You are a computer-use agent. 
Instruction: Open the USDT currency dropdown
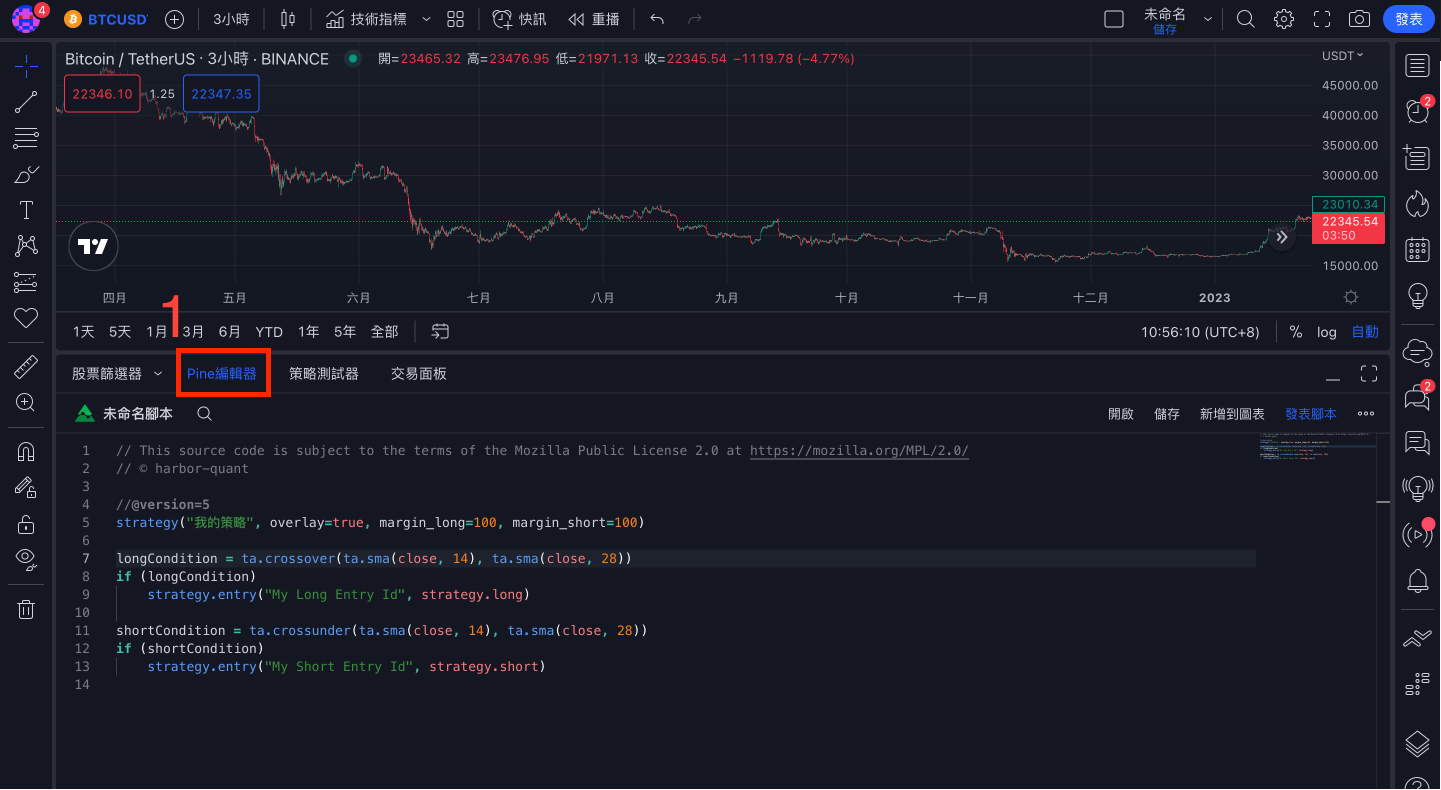click(x=1343, y=56)
